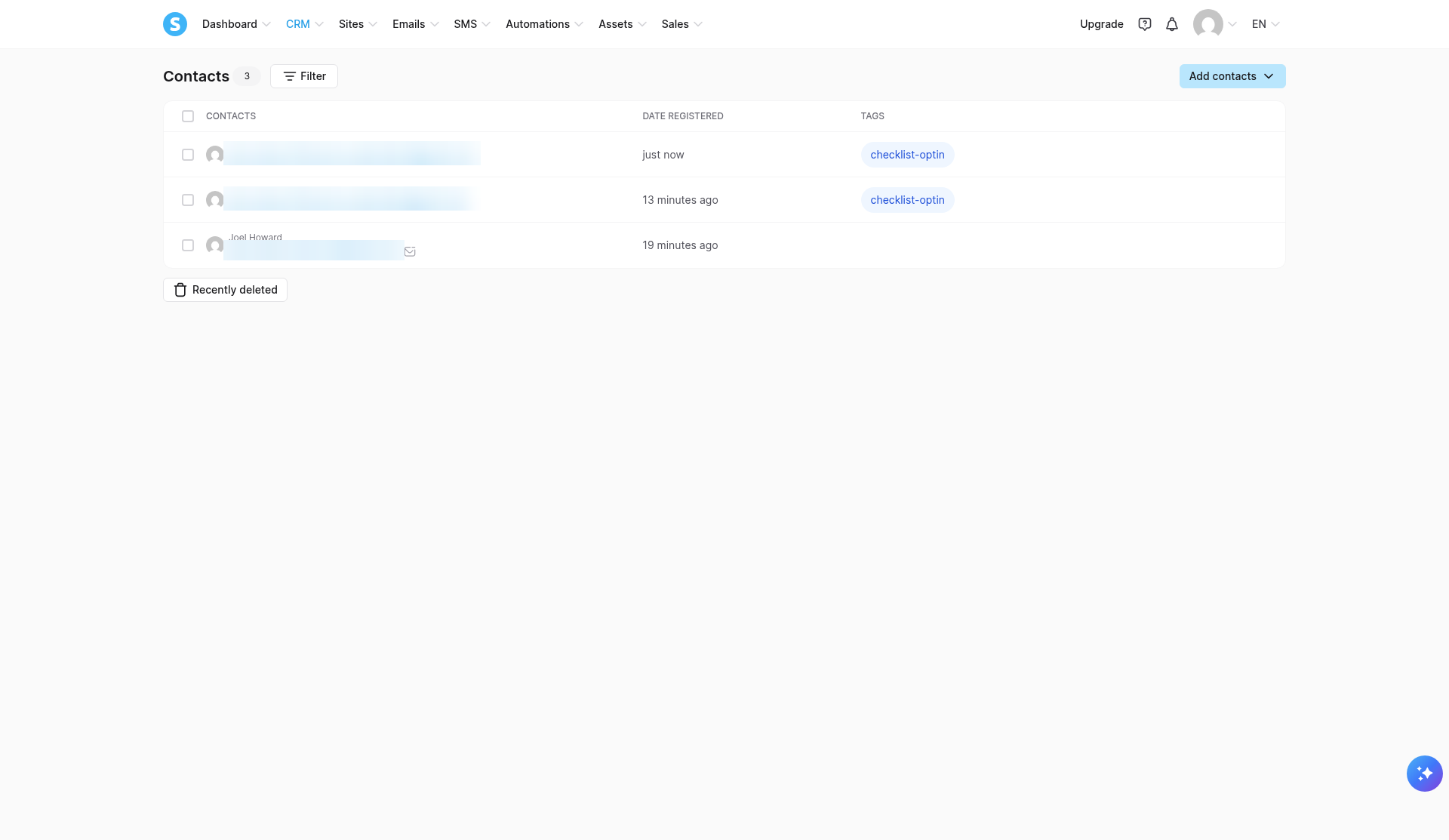1449x840 pixels.
Task: Expand the CRM menu
Action: click(305, 24)
